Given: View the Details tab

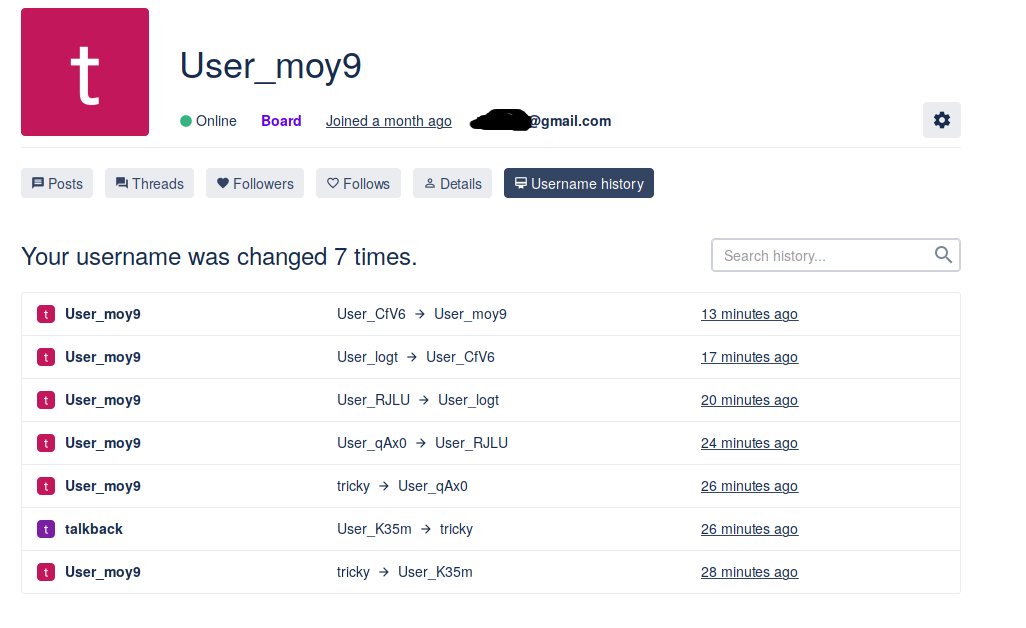Looking at the screenshot, I should [452, 183].
